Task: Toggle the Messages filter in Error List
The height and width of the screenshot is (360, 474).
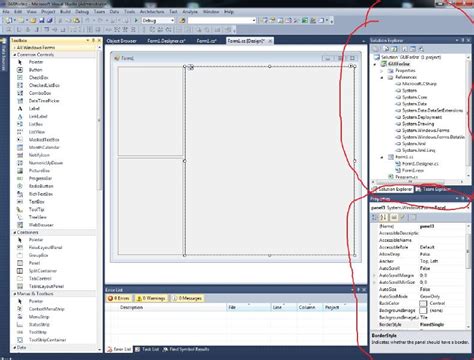Action: (x=187, y=298)
